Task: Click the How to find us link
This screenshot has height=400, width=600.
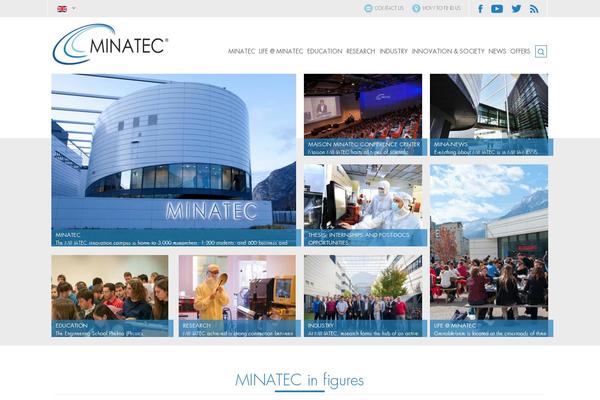Action: [441, 8]
